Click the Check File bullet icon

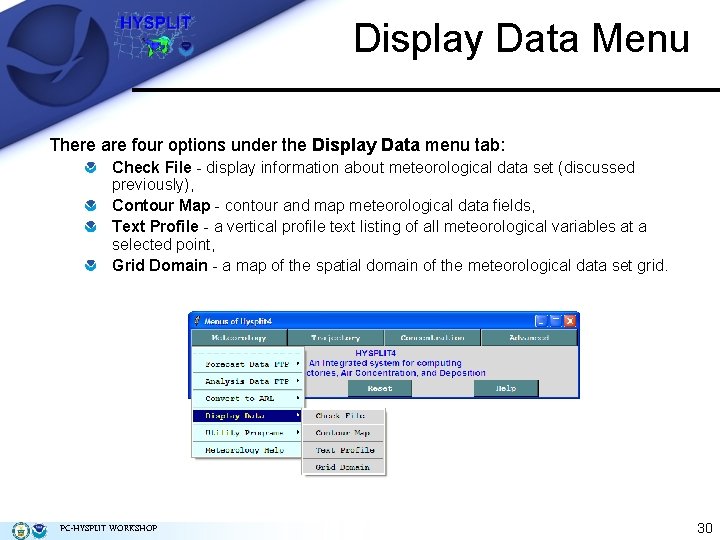point(91,167)
